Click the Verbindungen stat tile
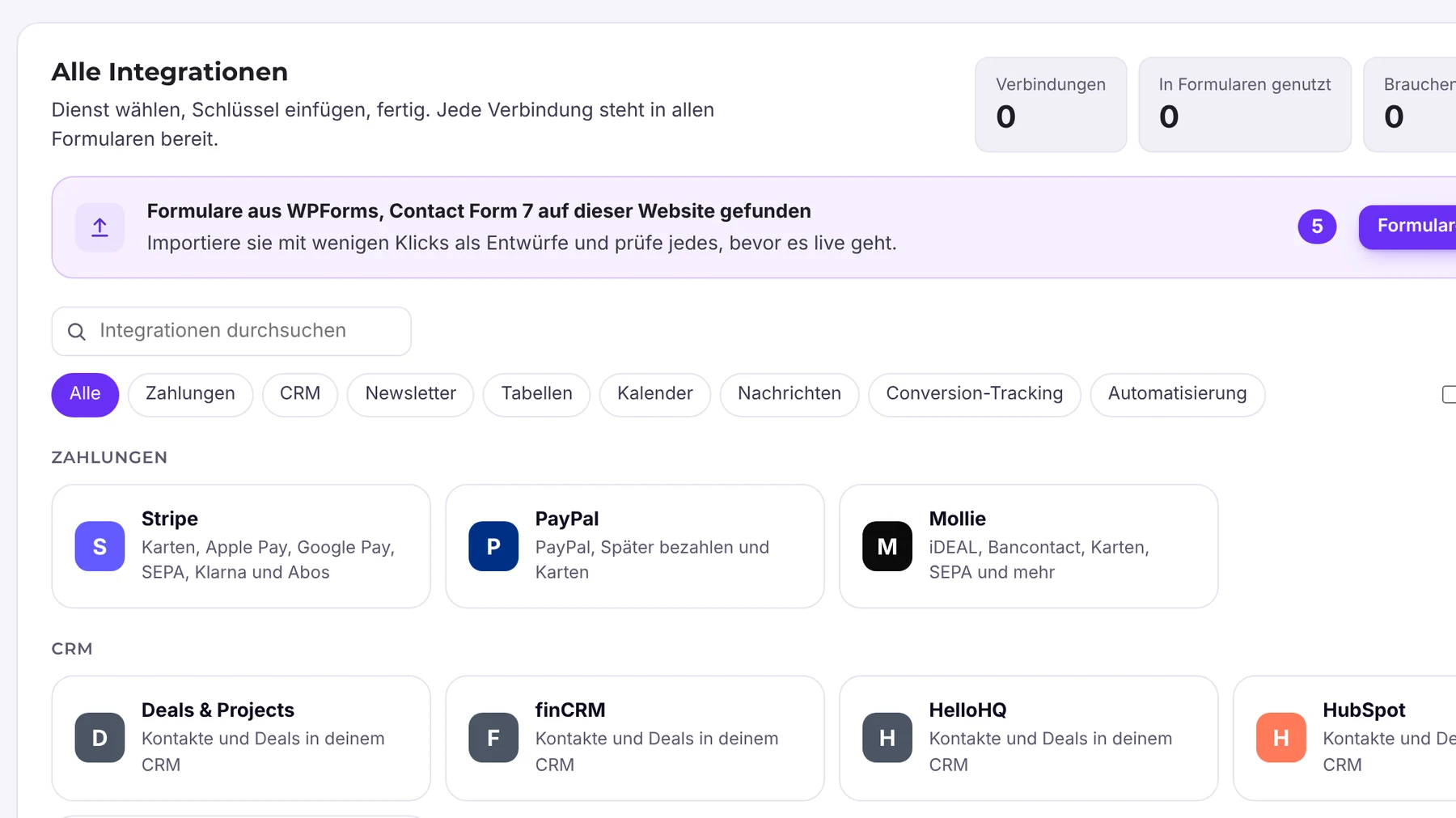The image size is (1456, 818). (x=1051, y=104)
